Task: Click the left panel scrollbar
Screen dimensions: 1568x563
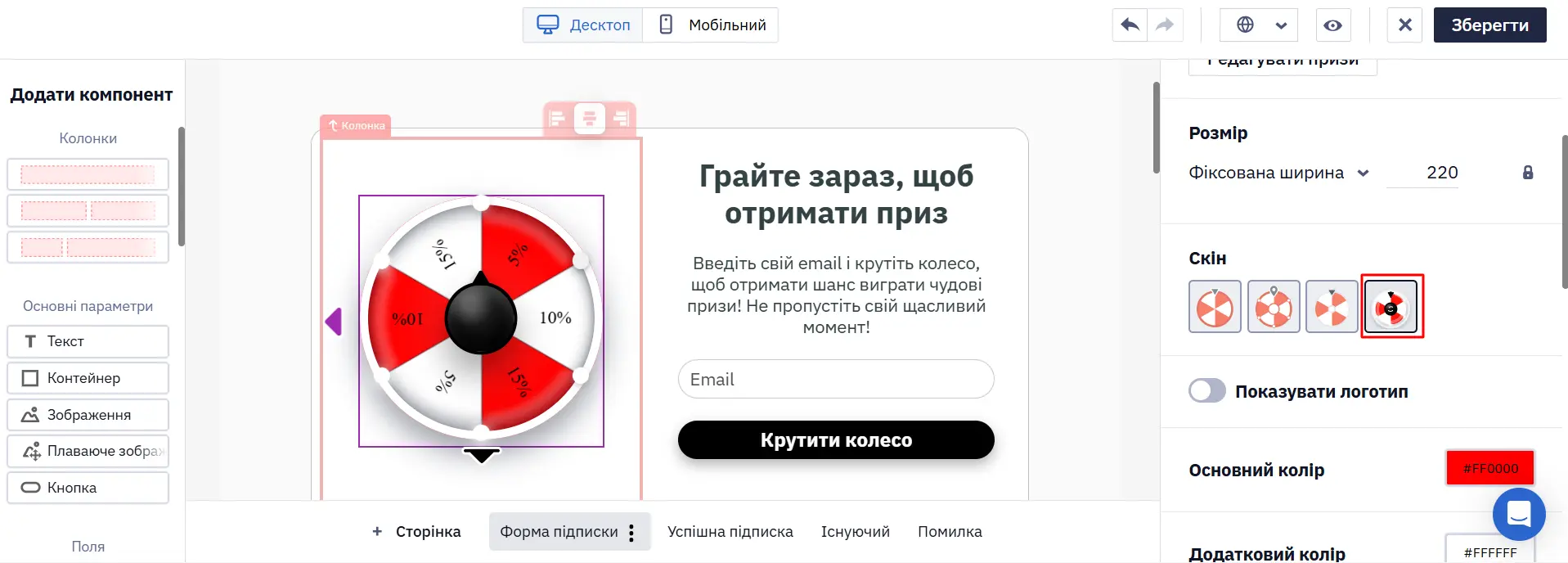Action: click(182, 187)
